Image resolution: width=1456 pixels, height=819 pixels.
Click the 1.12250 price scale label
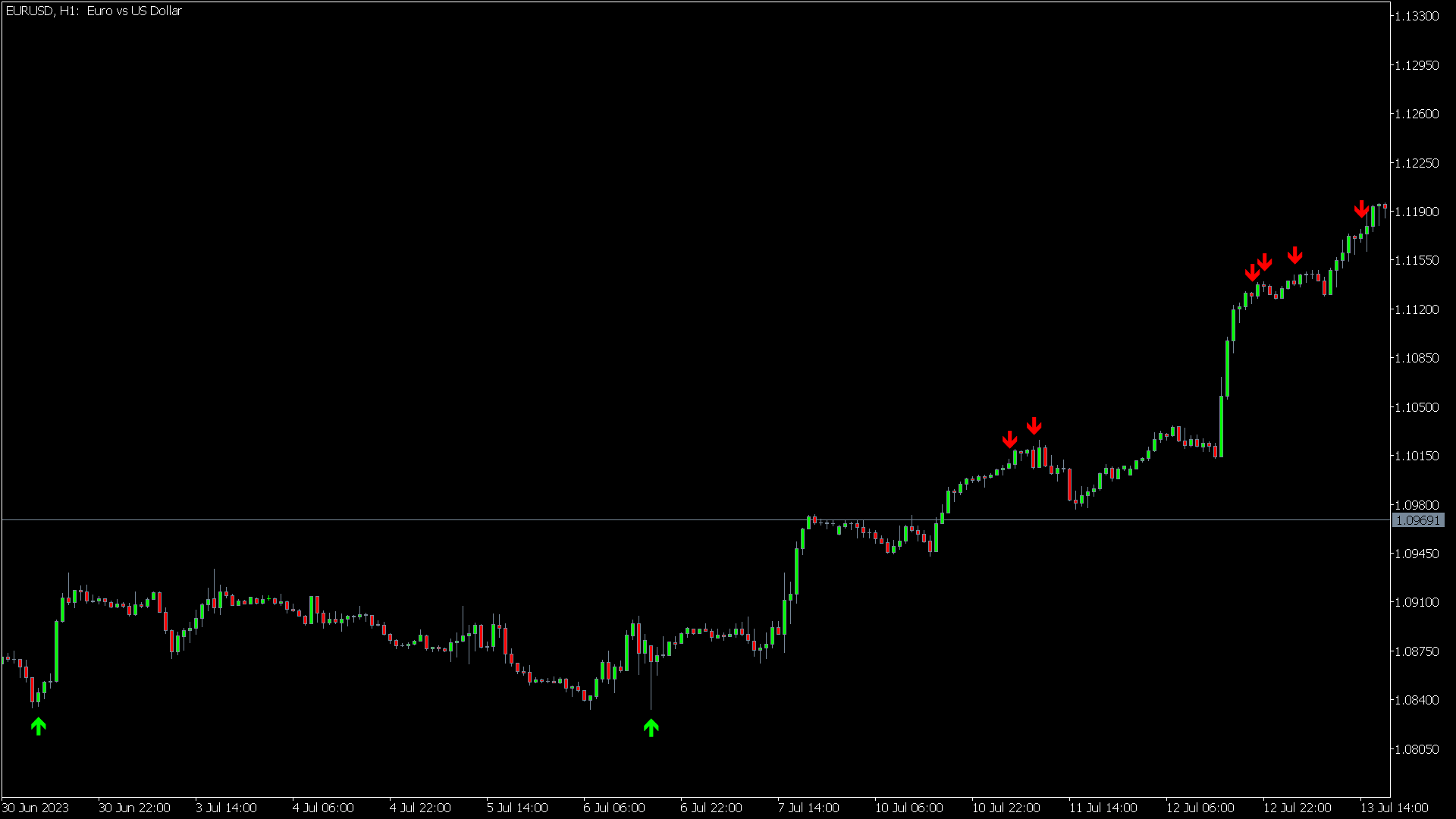coord(1417,163)
